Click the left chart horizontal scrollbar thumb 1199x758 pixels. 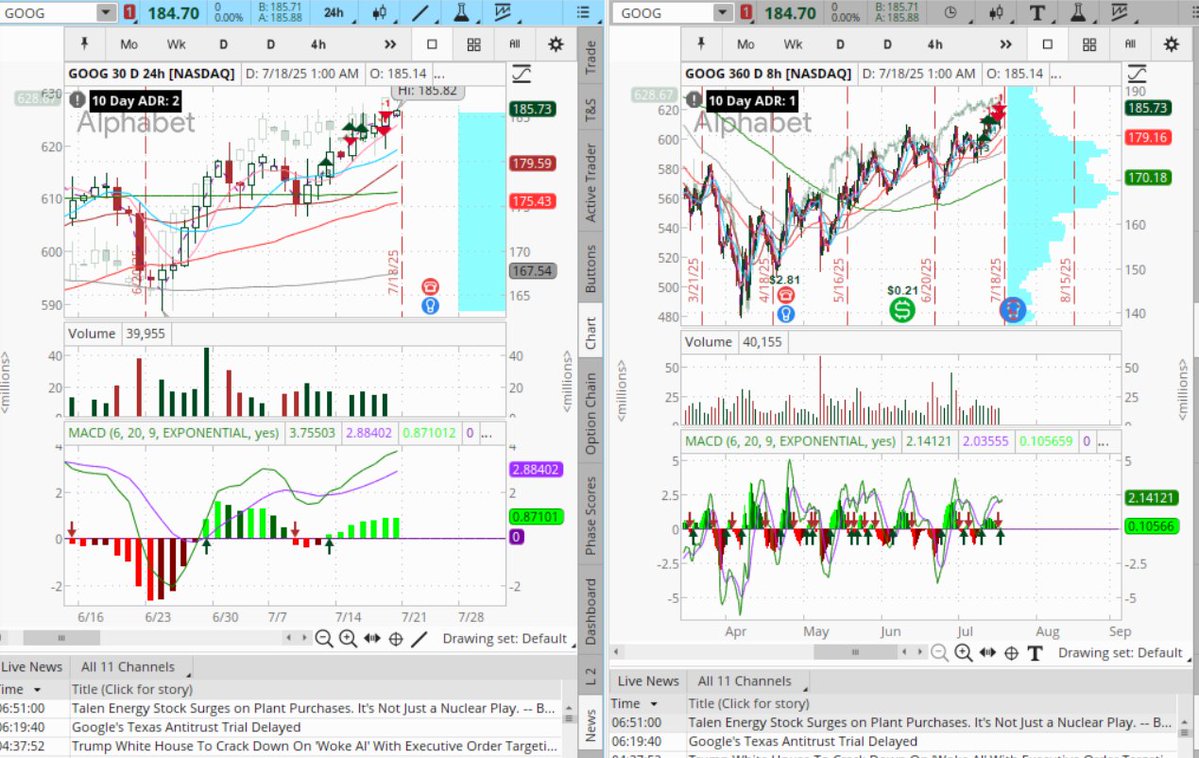point(61,638)
